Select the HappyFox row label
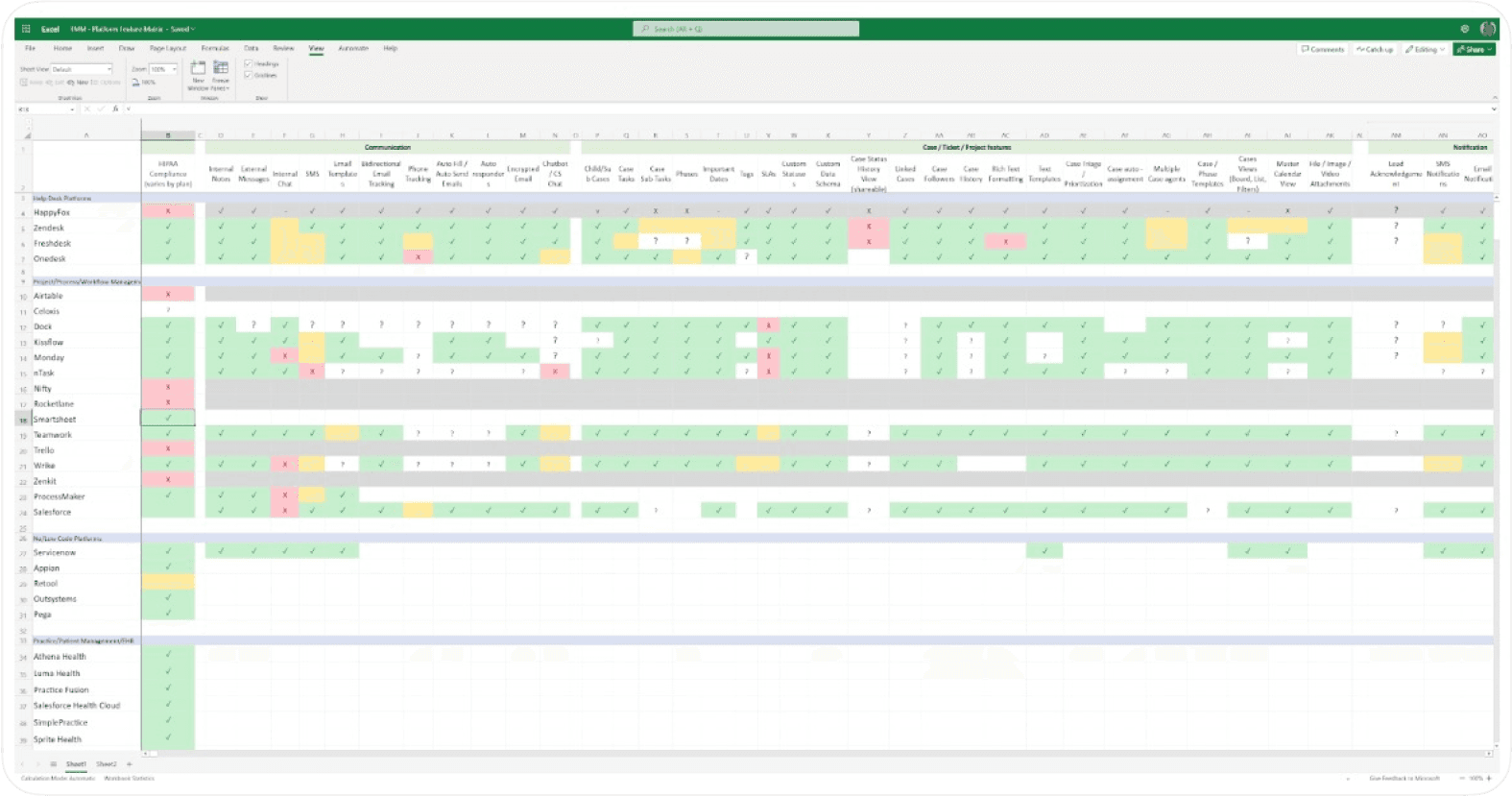Screen dimensions: 1512x796 click(52, 212)
